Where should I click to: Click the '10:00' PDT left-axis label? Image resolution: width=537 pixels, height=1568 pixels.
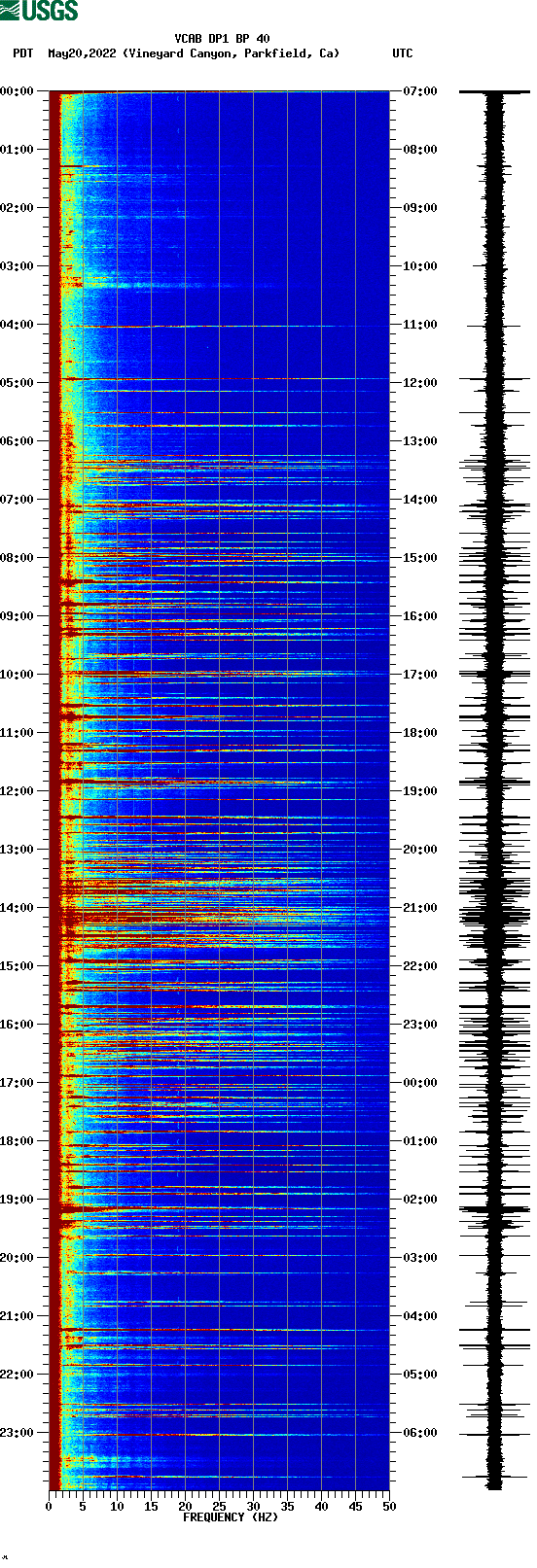click(17, 675)
